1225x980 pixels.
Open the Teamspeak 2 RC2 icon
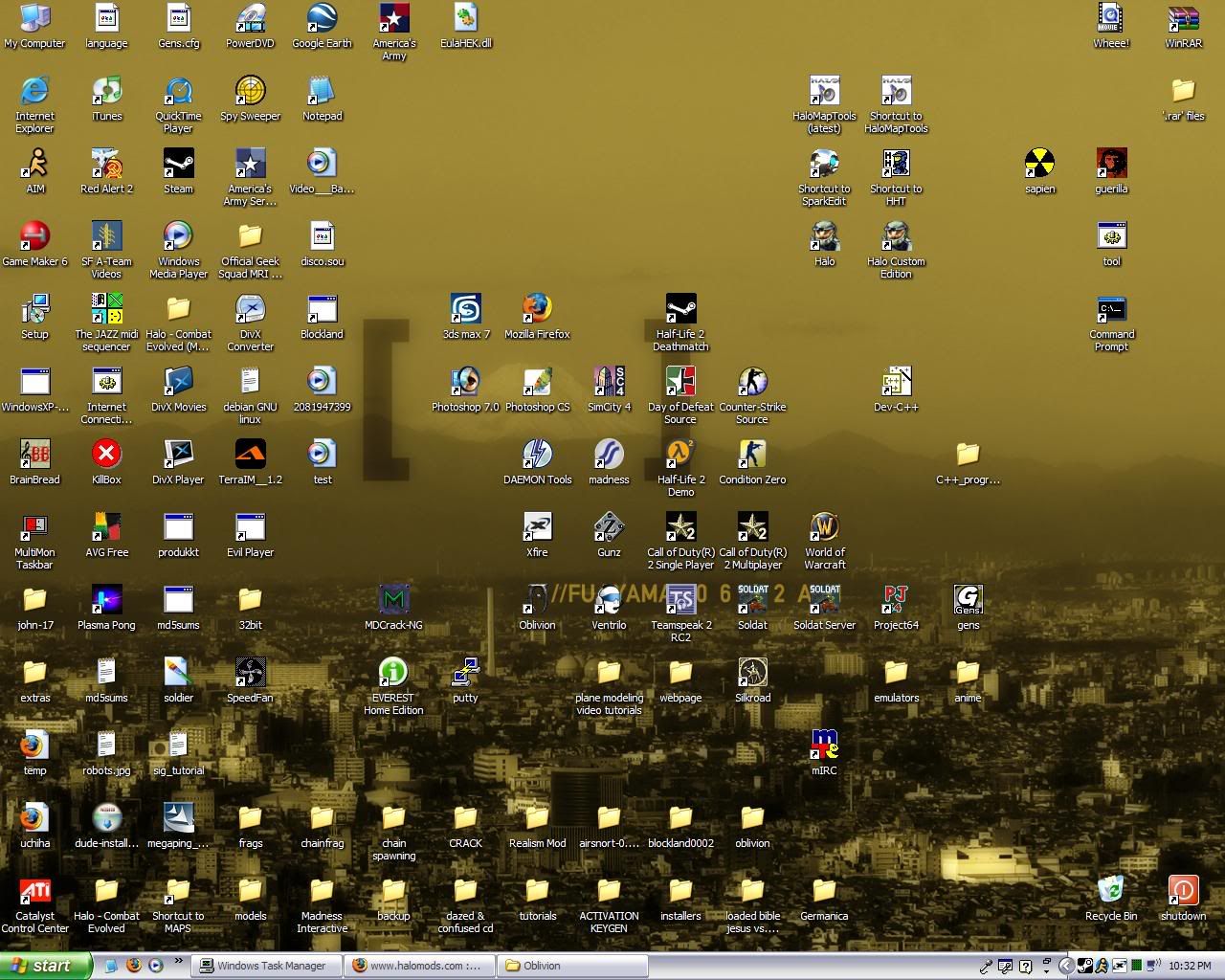point(680,613)
